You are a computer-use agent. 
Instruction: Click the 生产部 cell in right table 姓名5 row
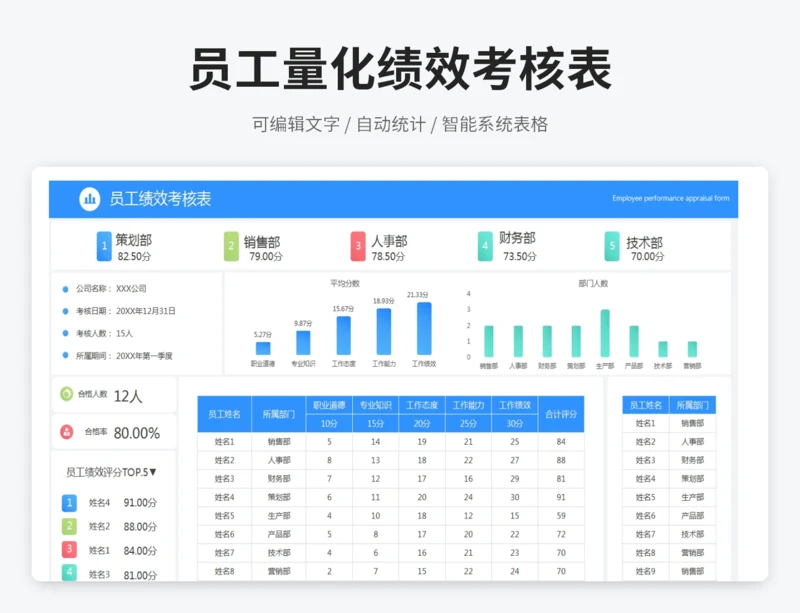692,497
